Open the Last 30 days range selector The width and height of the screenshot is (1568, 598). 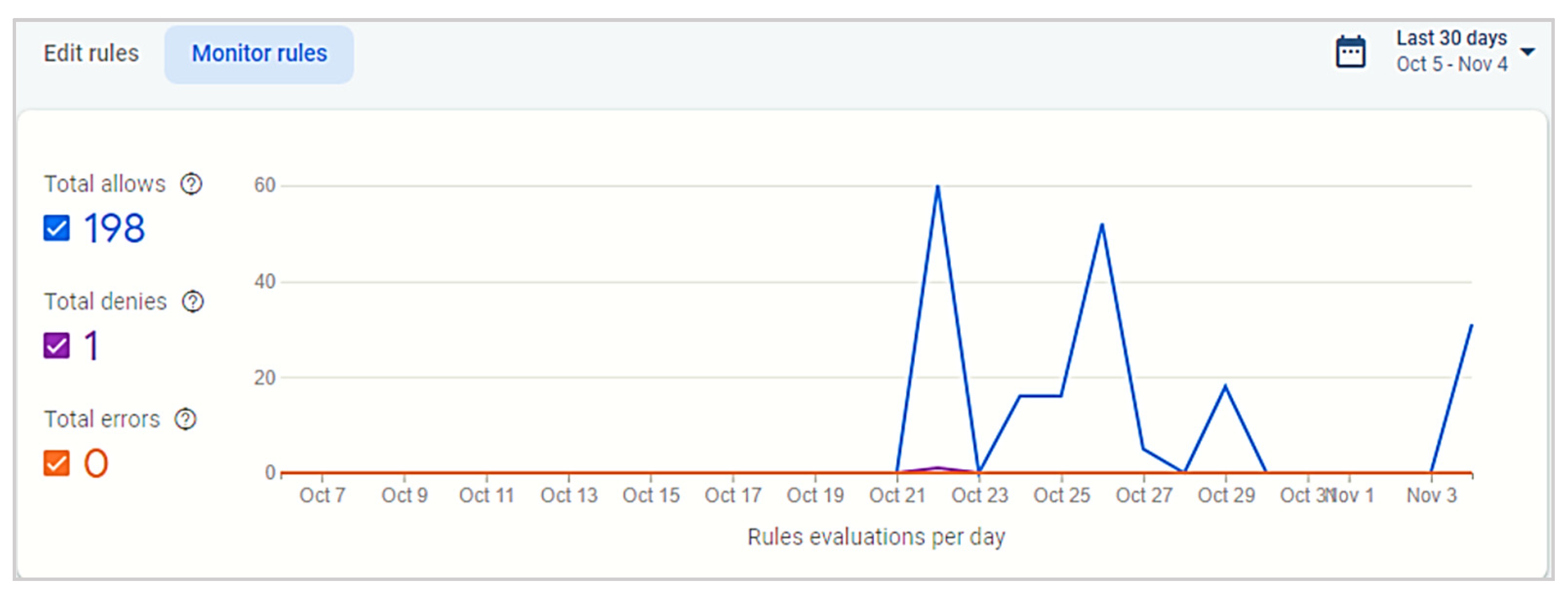click(1451, 39)
